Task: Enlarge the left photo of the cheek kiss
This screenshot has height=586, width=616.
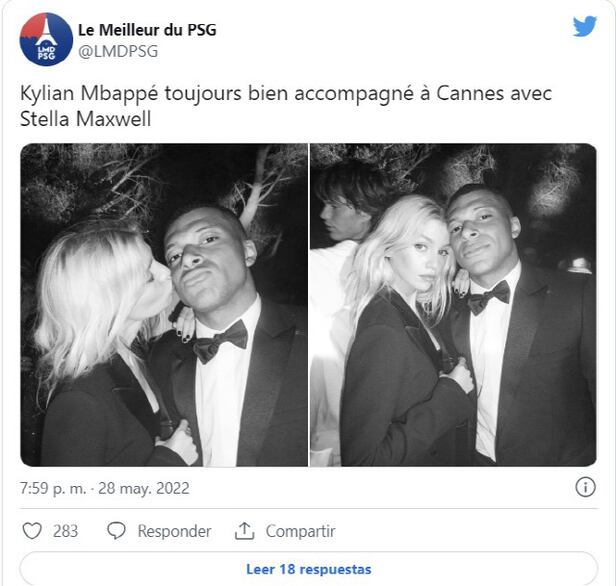Action: pyautogui.click(x=164, y=305)
